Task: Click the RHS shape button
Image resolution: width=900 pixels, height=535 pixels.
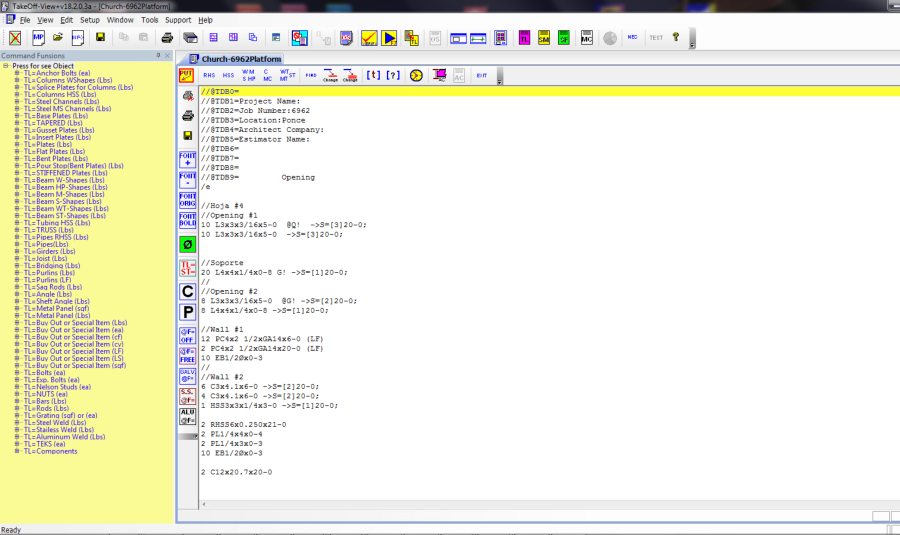Action: click(x=209, y=75)
